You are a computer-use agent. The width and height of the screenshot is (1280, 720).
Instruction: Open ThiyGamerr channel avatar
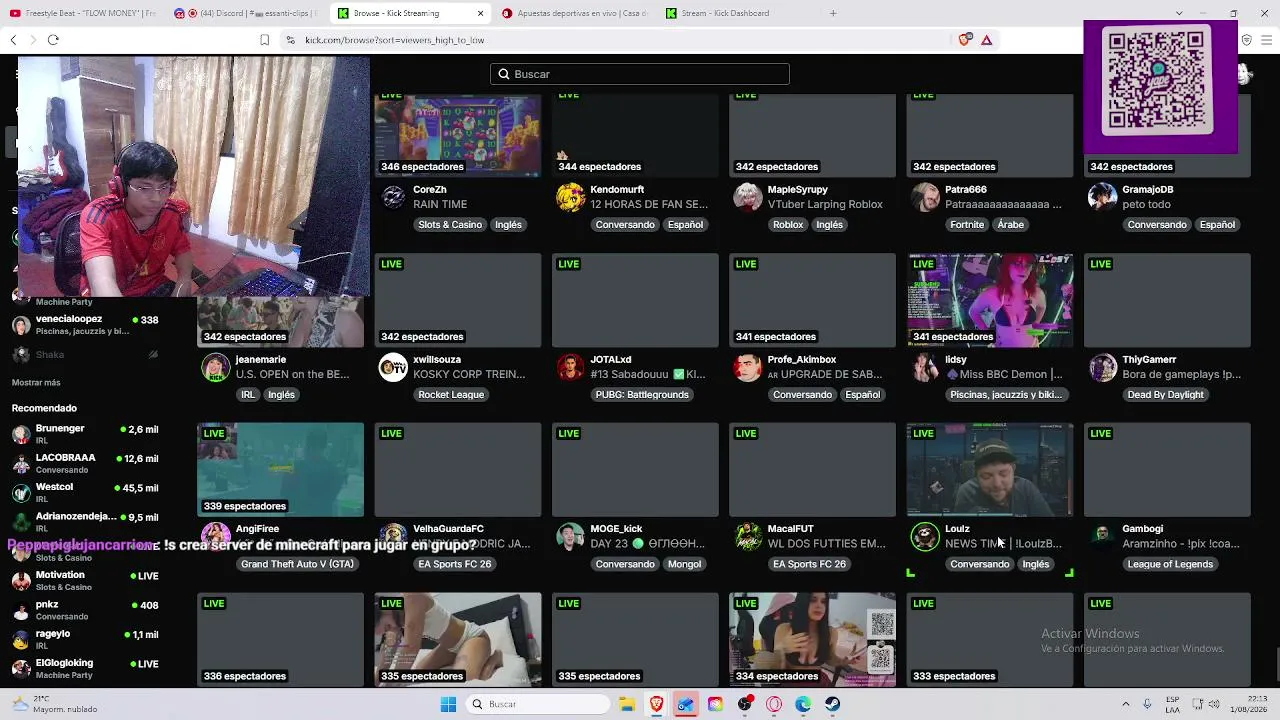pyautogui.click(x=1102, y=367)
